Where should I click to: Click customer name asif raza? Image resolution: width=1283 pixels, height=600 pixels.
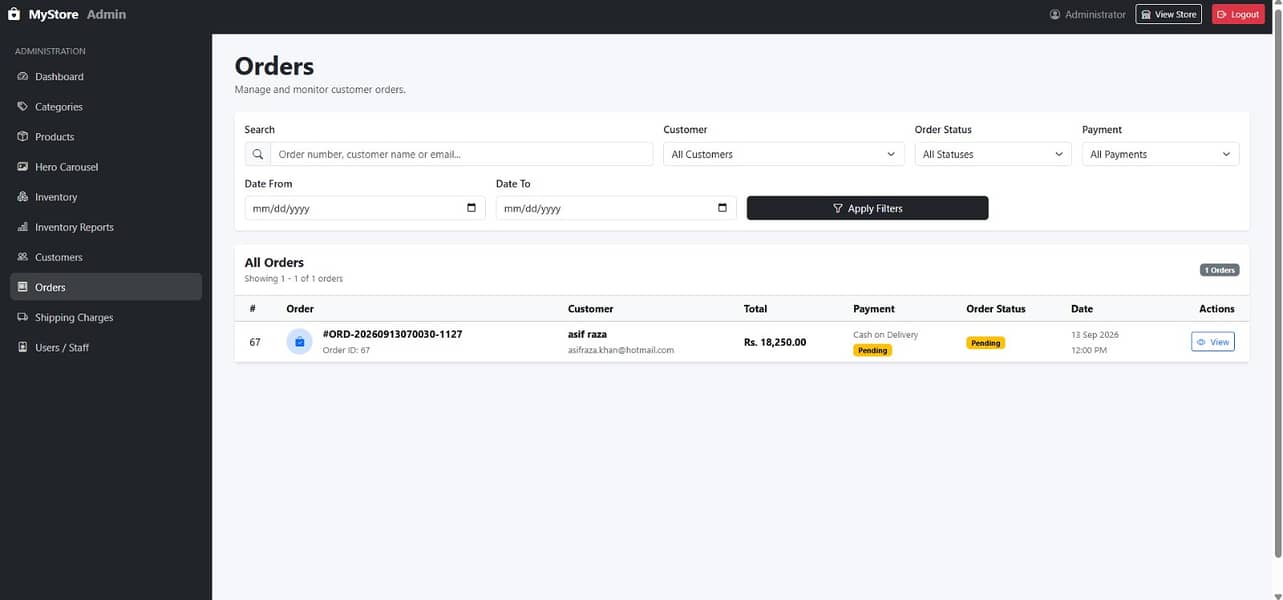point(587,334)
